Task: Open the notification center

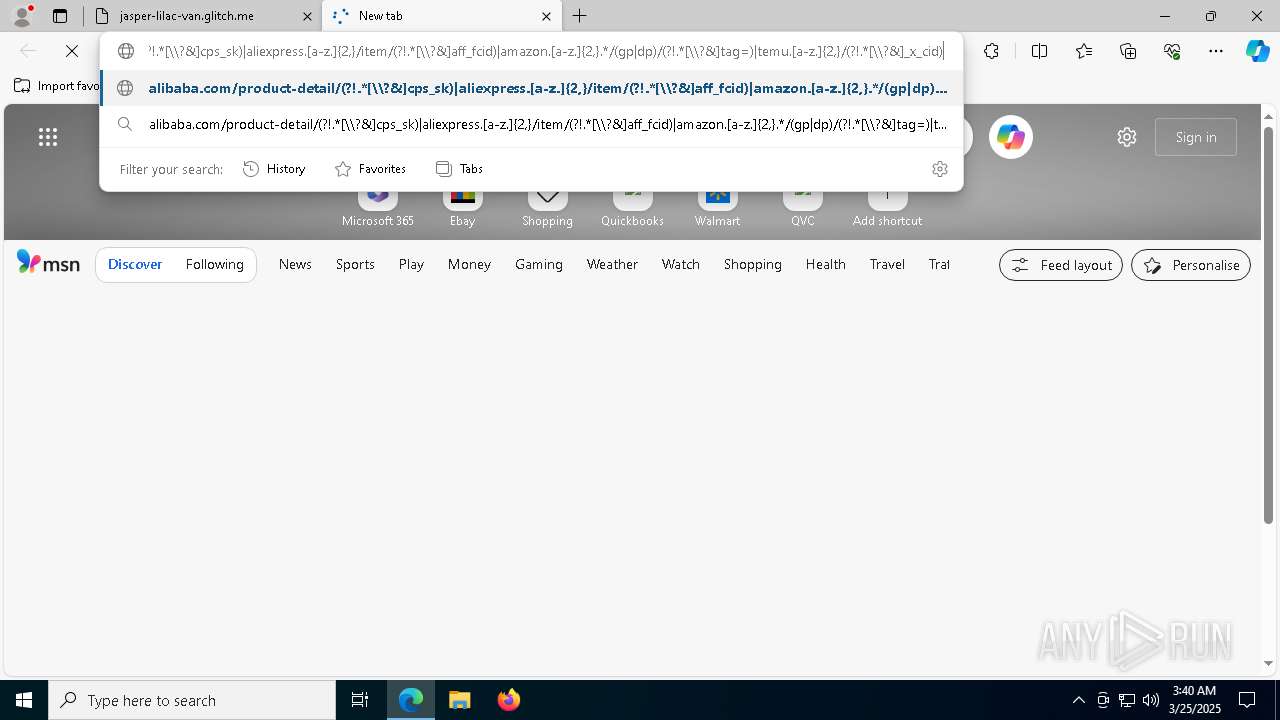Action: (x=1247, y=700)
